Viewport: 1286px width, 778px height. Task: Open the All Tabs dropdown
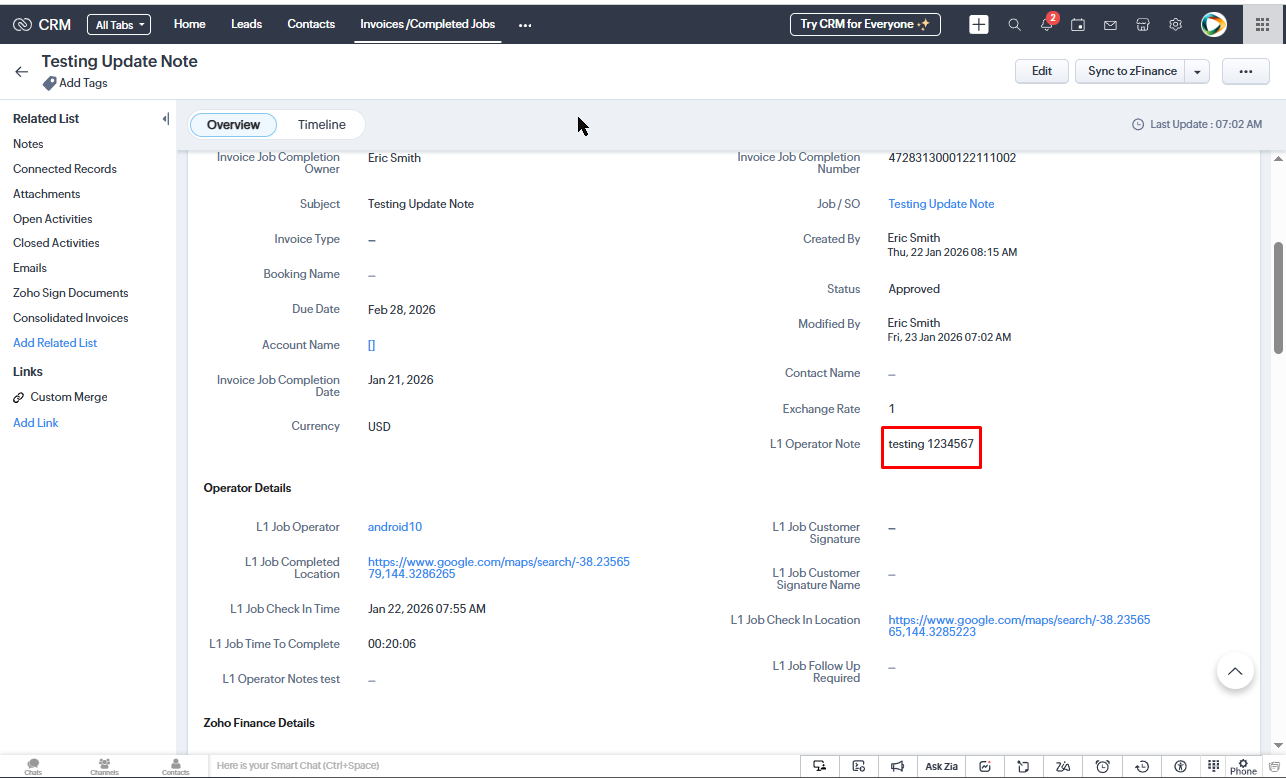pyautogui.click(x=119, y=24)
